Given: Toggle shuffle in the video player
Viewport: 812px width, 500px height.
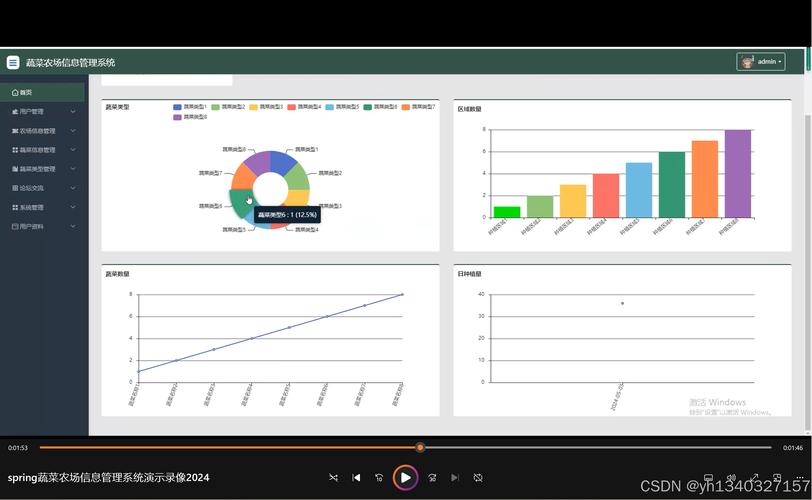Looking at the screenshot, I should pyautogui.click(x=334, y=478).
